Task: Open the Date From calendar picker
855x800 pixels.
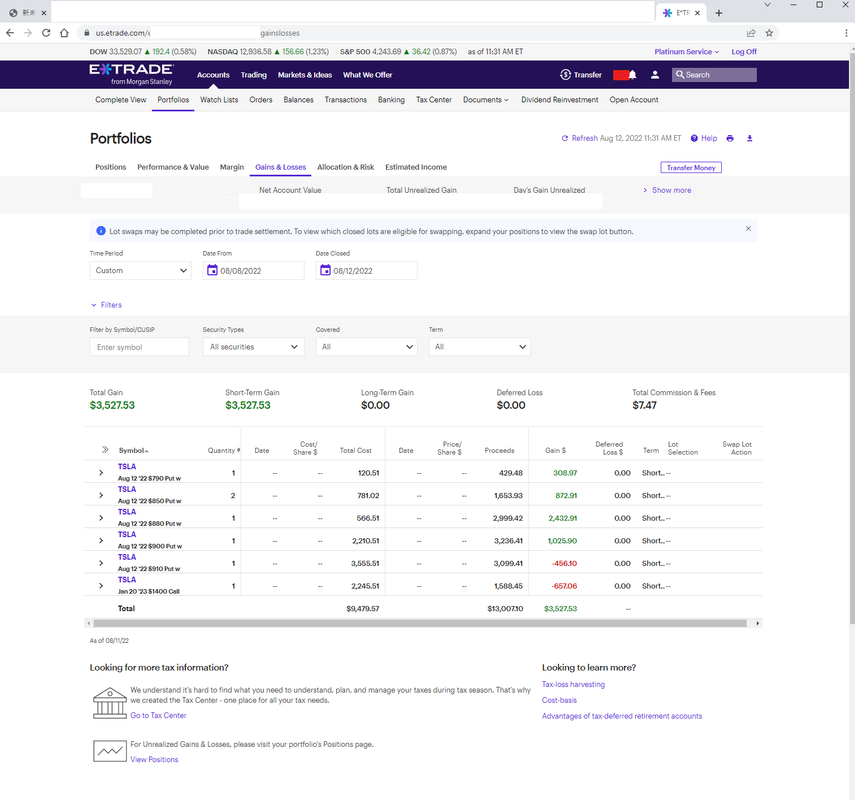Action: pos(212,270)
